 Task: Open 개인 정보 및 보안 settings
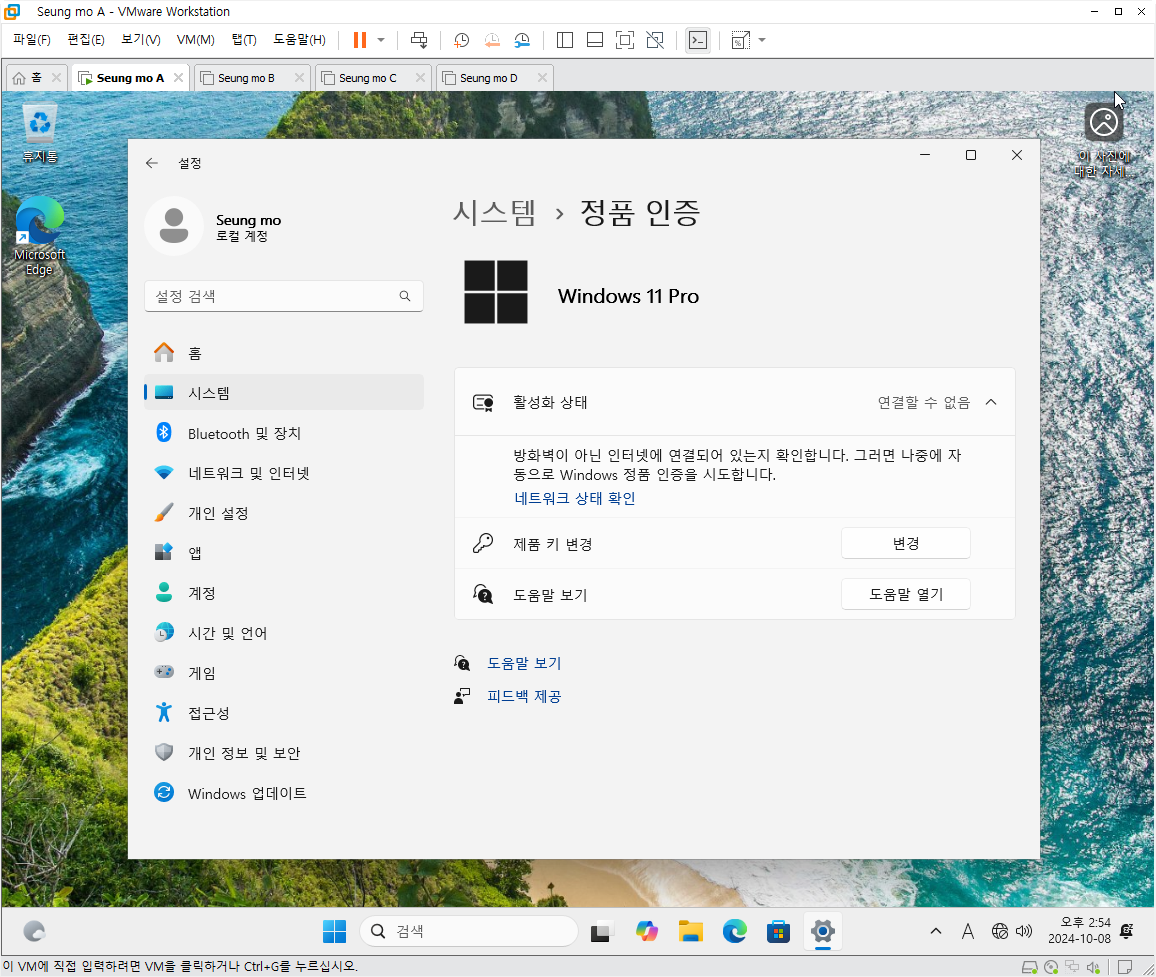click(x=284, y=753)
